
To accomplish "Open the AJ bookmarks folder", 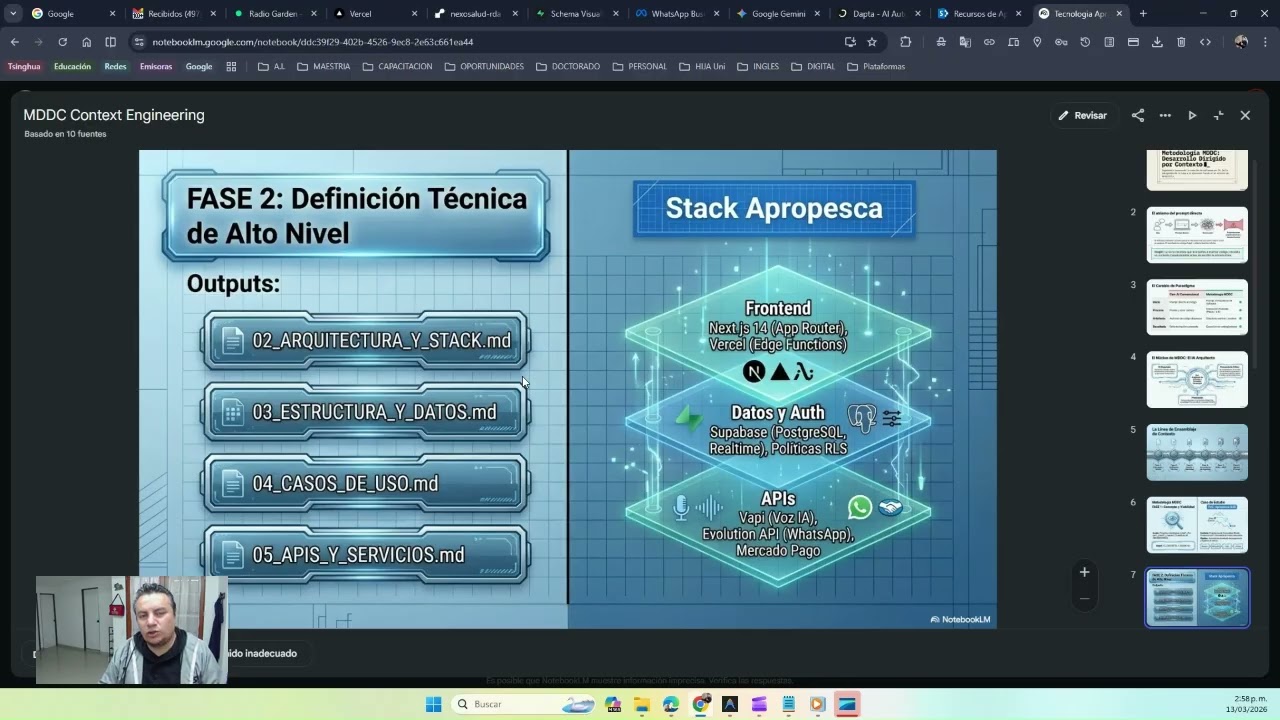I will 271,67.
